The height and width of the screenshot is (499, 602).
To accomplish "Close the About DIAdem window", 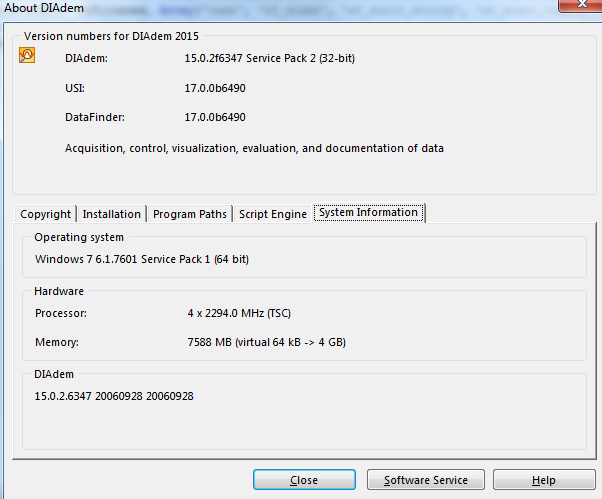I will (x=580, y=5).
